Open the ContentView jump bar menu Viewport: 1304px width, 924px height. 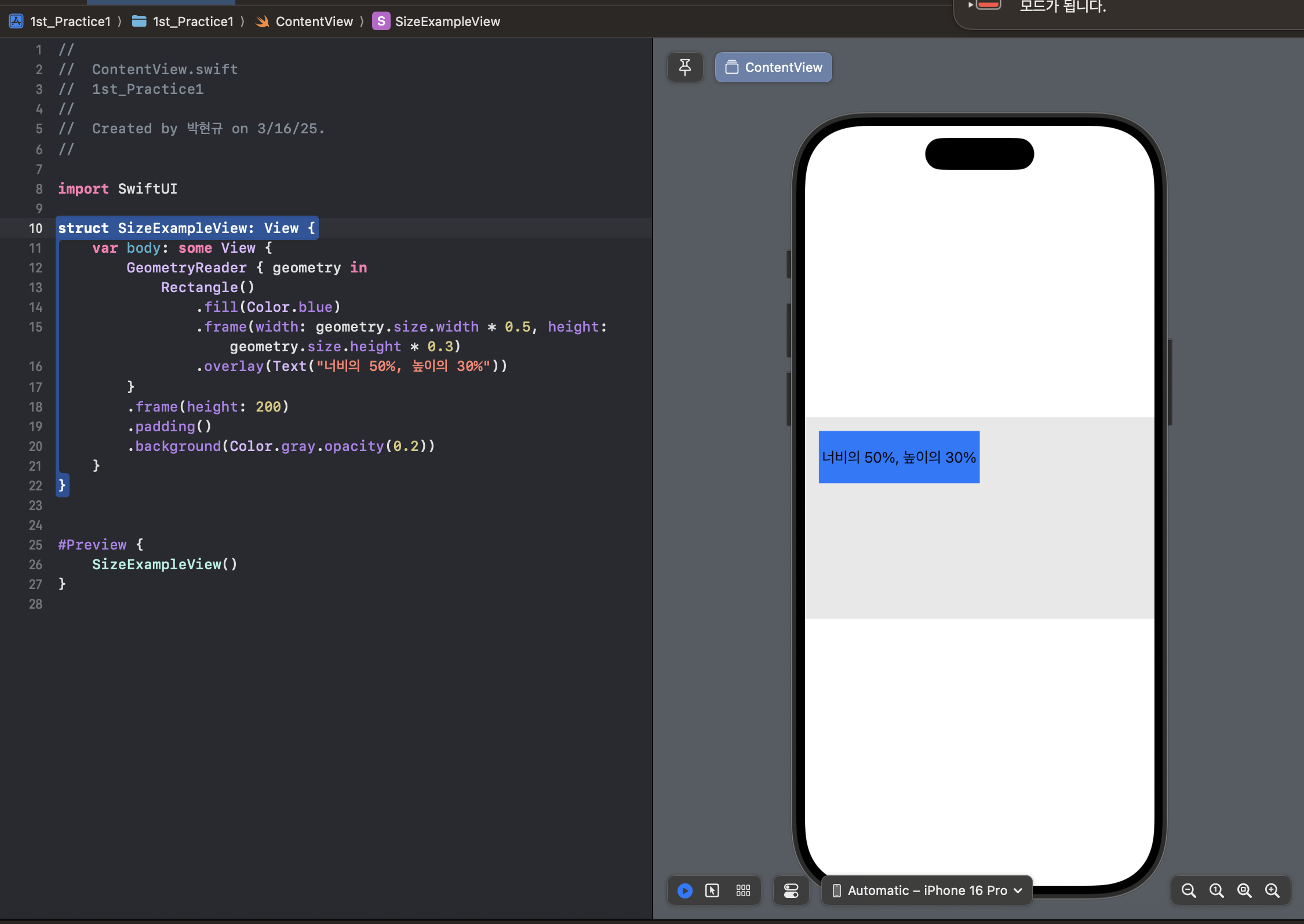click(314, 21)
